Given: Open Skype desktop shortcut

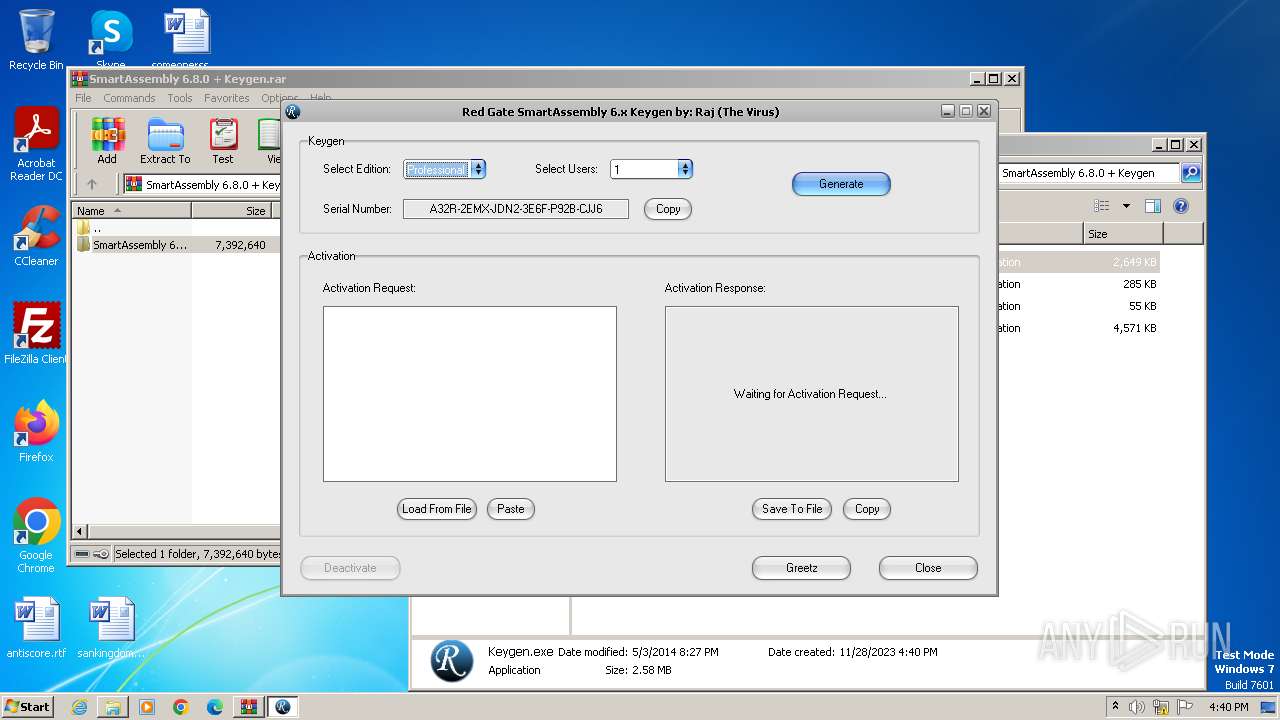Looking at the screenshot, I should [x=111, y=40].
